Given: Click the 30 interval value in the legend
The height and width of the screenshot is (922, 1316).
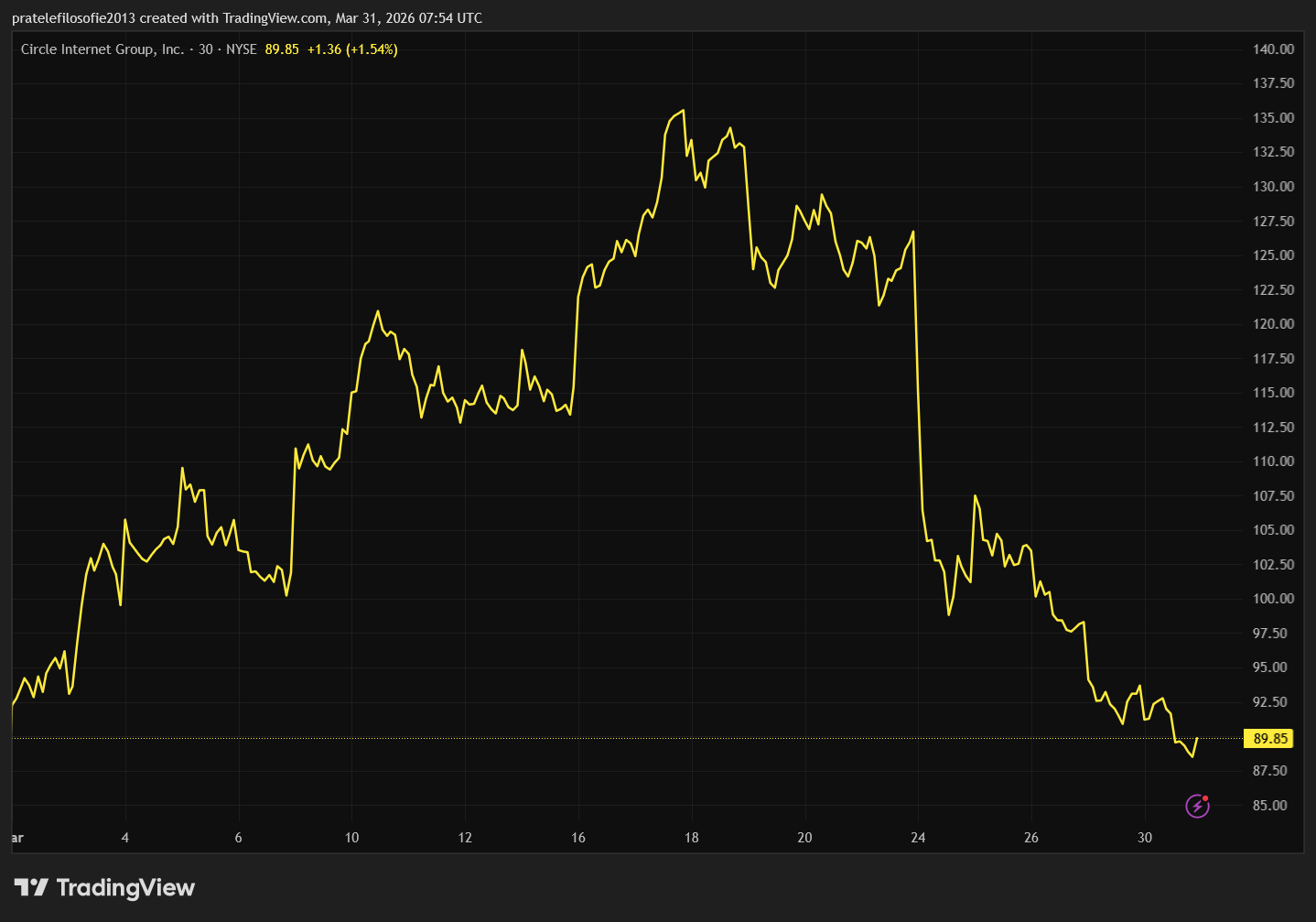Looking at the screenshot, I should point(206,49).
